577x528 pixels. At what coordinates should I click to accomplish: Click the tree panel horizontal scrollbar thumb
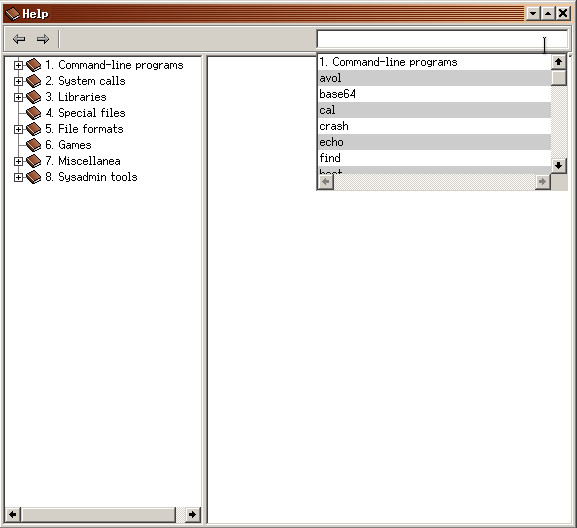(x=98, y=514)
